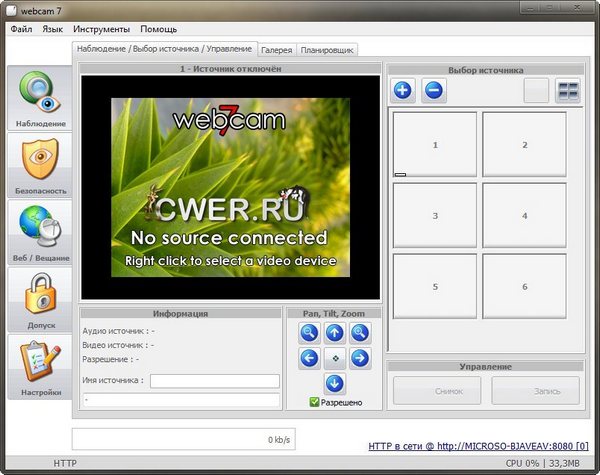The height and width of the screenshot is (475, 600).
Task: Tilt the camera down with the arrow
Action: click(335, 383)
